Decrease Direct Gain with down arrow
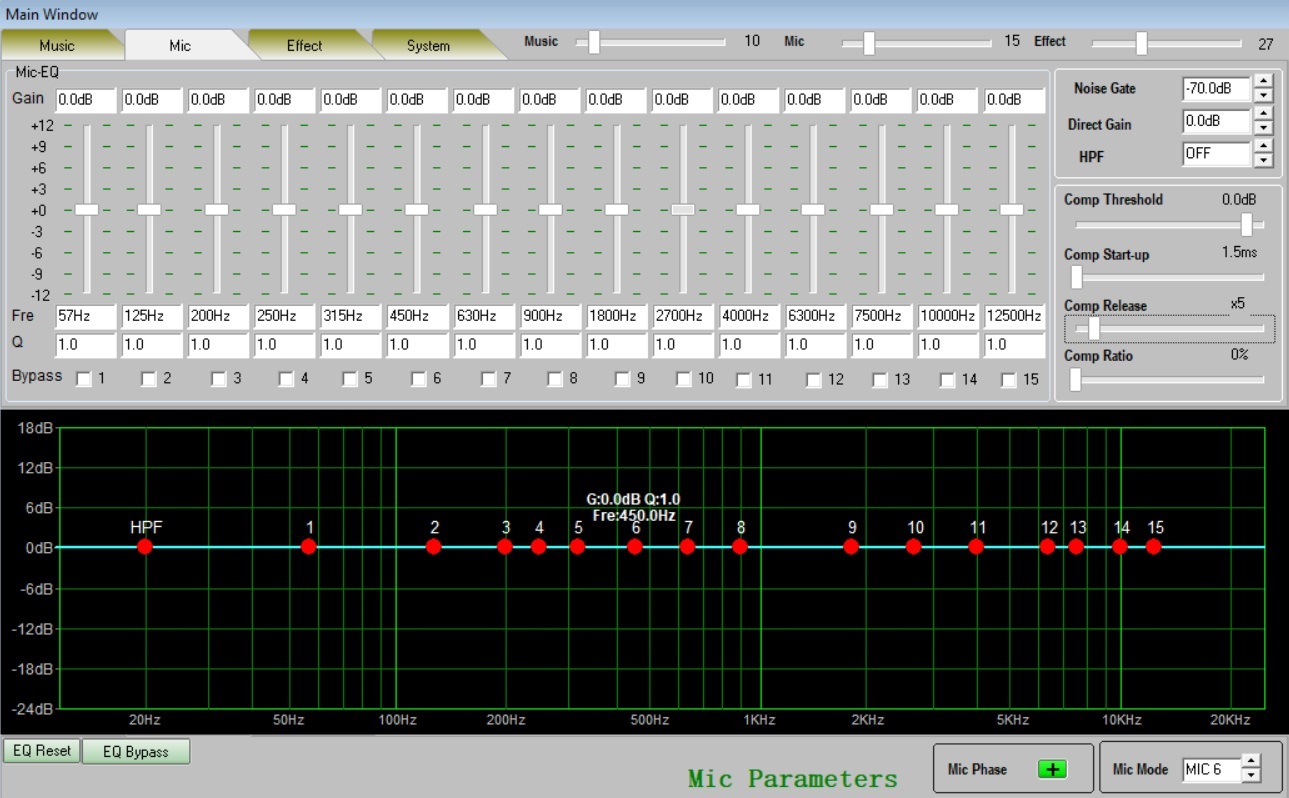The image size is (1289, 798). click(x=1264, y=130)
